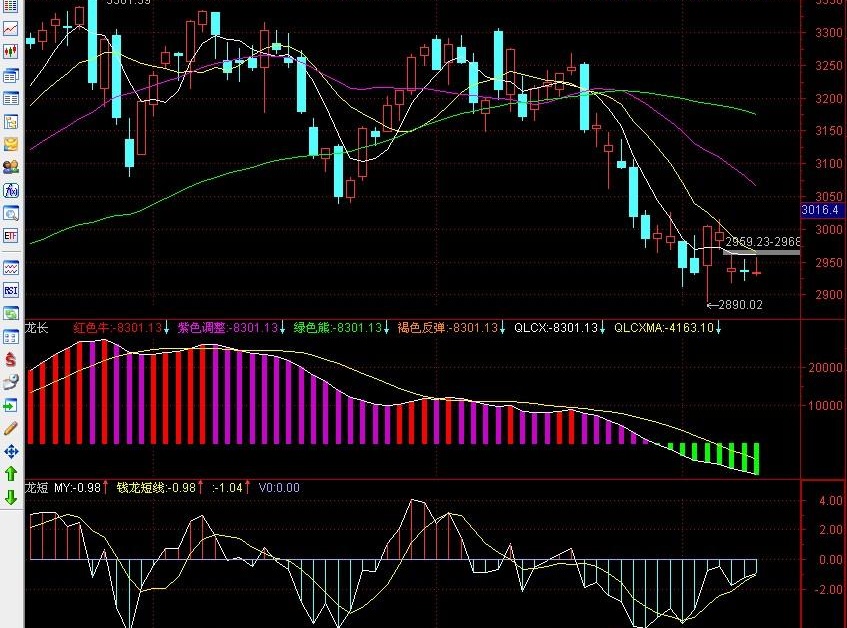The height and width of the screenshot is (628, 847).
Task: Click the ETF sidebar icon
Action: tap(11, 235)
